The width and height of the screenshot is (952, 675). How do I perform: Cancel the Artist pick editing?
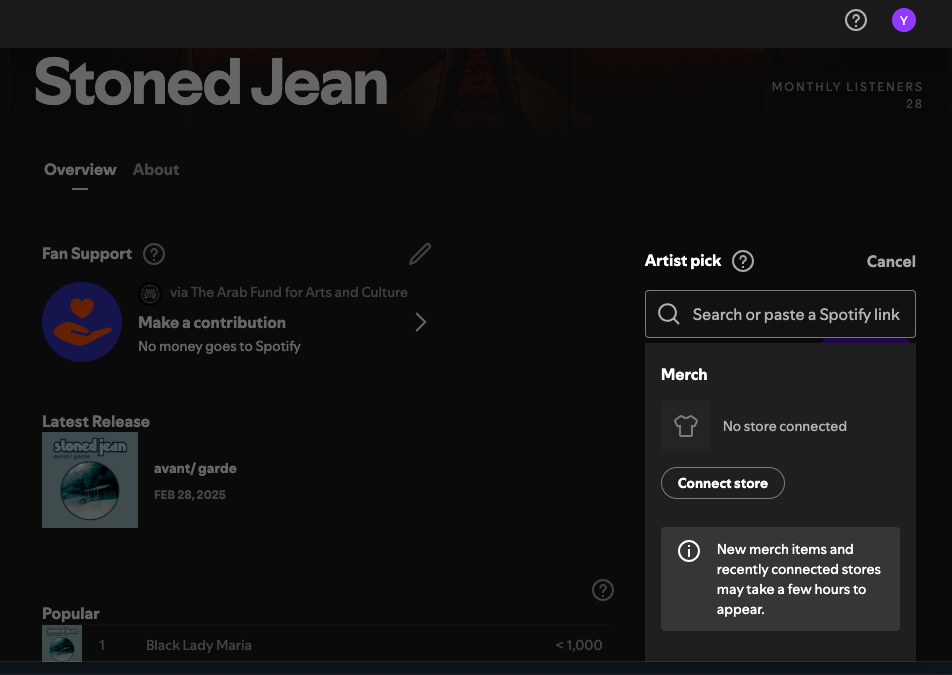click(891, 262)
